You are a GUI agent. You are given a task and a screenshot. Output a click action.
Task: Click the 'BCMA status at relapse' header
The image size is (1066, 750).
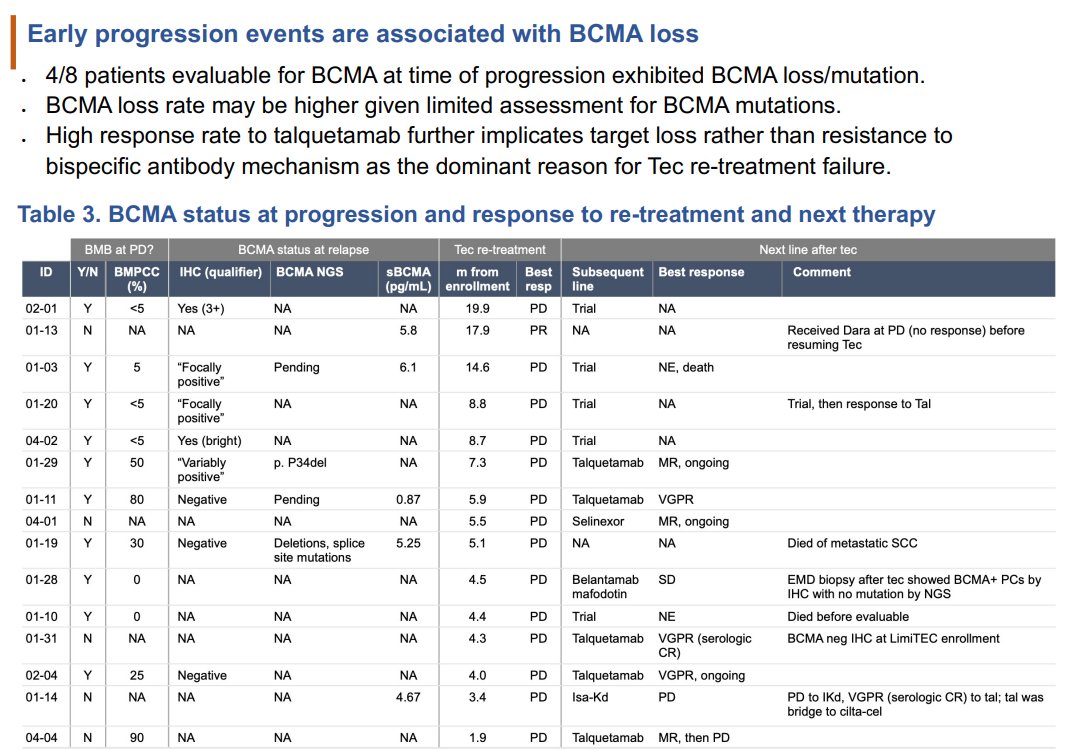click(303, 249)
